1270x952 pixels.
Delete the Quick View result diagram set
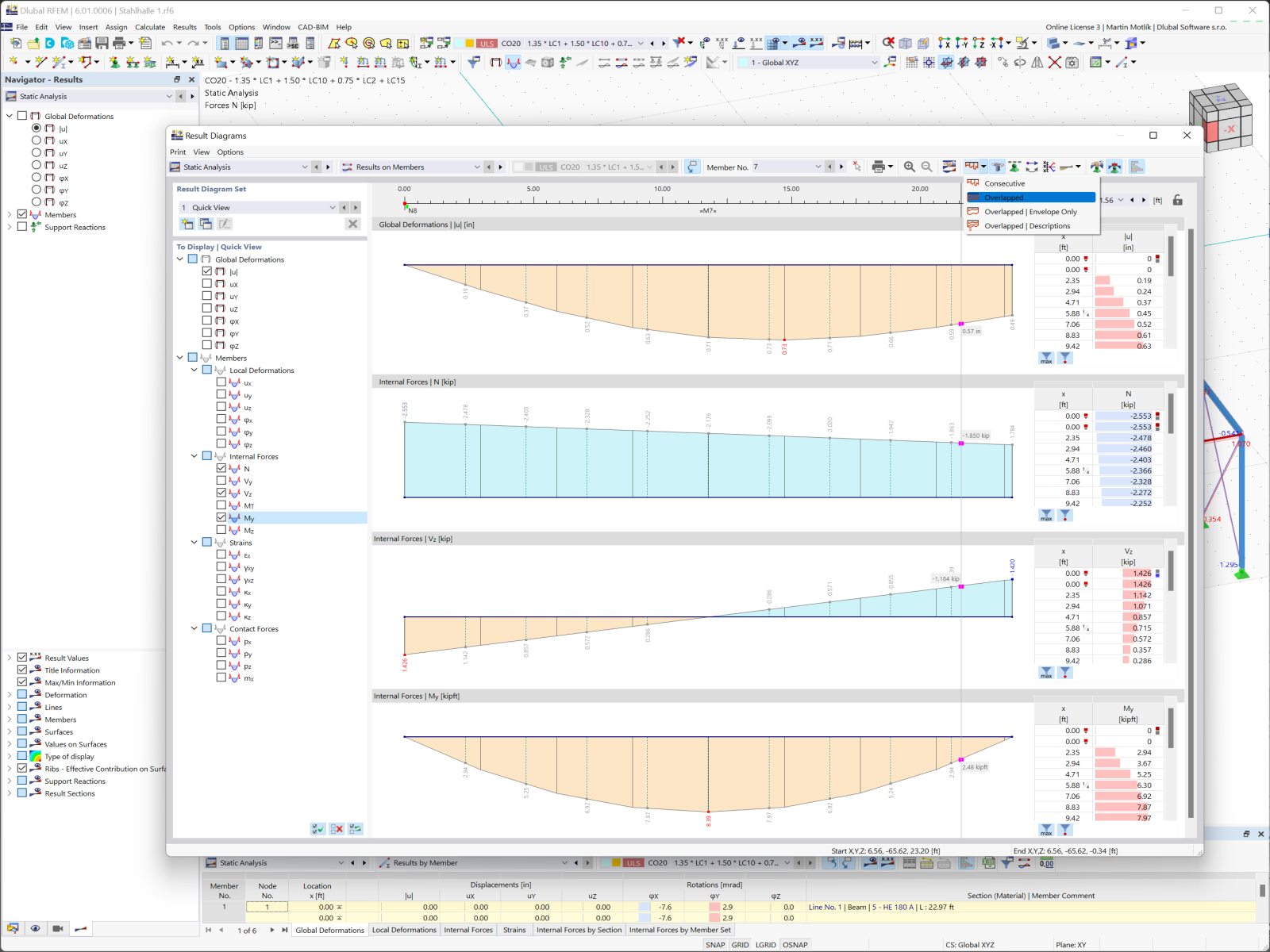(x=353, y=224)
